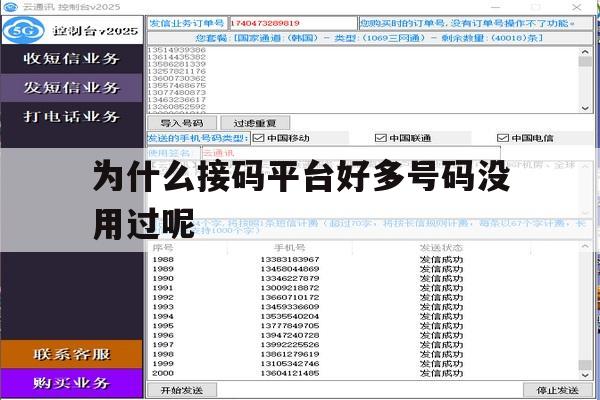Viewport: 600px width, 400px height.
Task: Click down arrow of results table scrollbar
Action: pos(585,375)
